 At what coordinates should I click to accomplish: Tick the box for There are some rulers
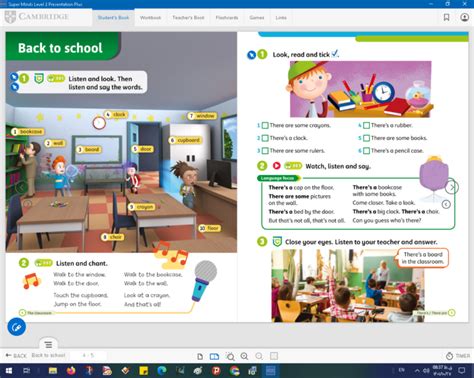tap(265, 151)
